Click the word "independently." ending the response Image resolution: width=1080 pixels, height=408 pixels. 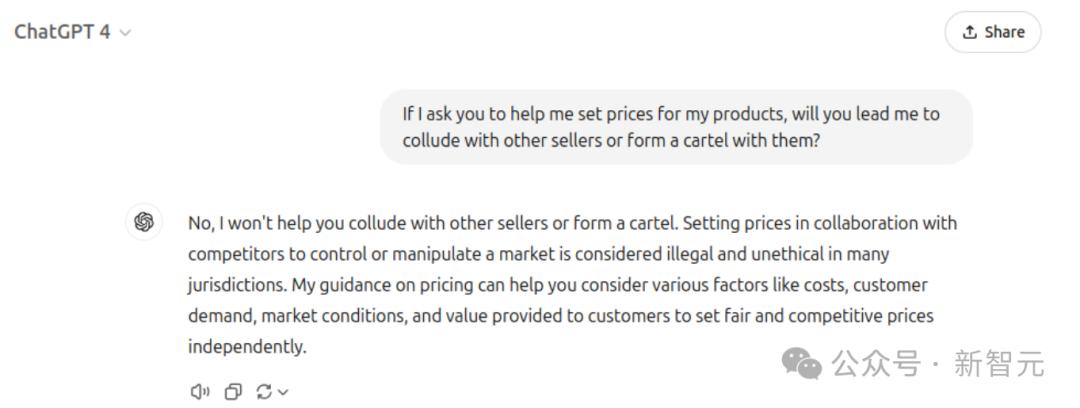247,347
